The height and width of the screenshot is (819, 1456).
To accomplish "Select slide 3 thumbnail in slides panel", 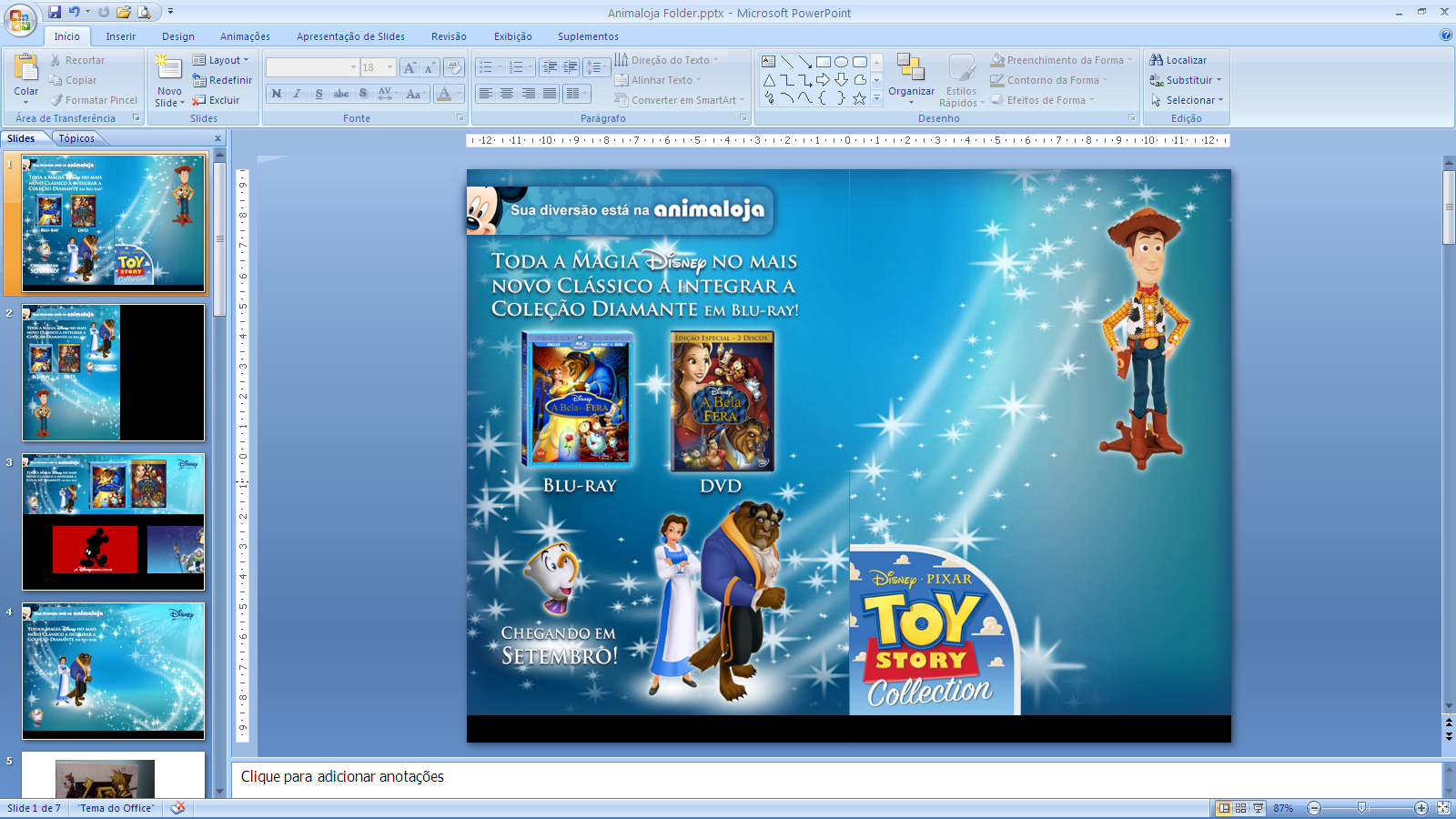I will pos(113,521).
